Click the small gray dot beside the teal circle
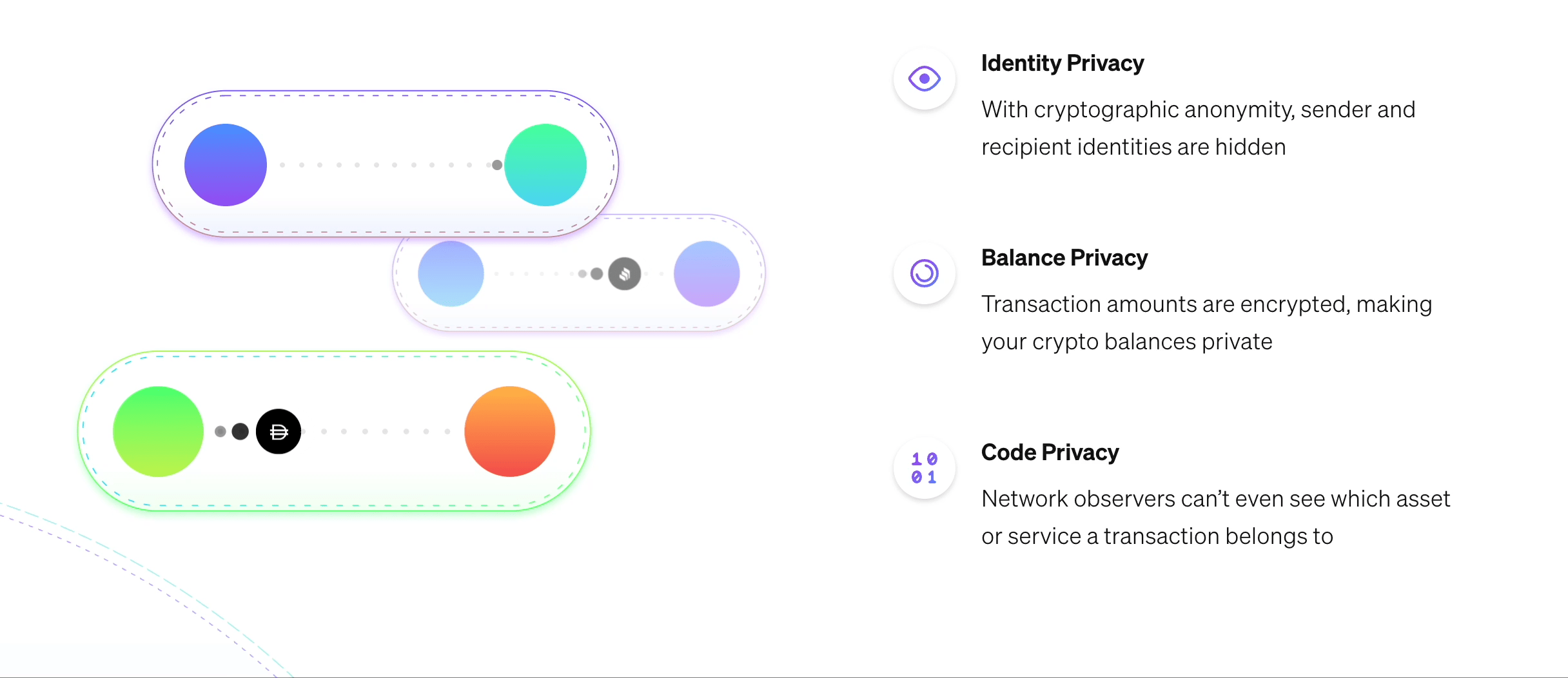This screenshot has height=678, width=1568. 497,165
